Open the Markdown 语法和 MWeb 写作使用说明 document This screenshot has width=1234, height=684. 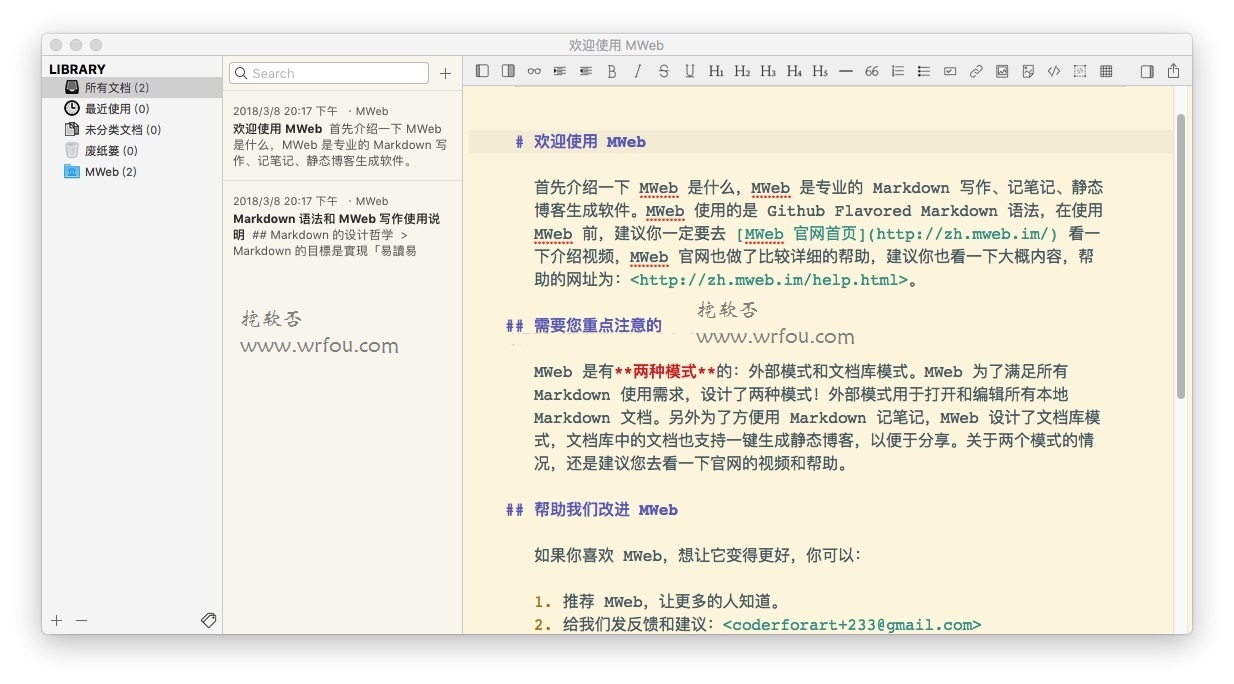[x=342, y=226]
